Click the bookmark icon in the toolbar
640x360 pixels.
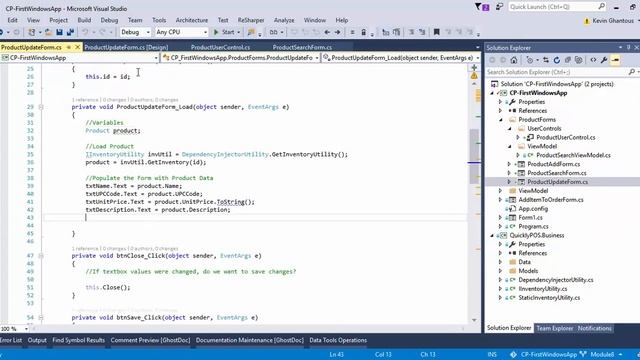436,32
